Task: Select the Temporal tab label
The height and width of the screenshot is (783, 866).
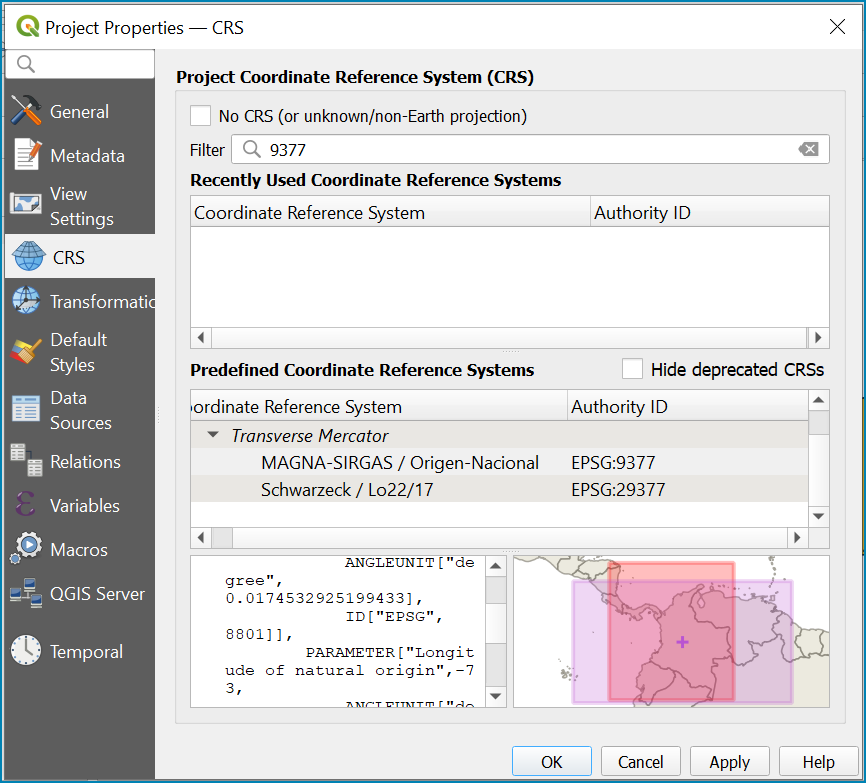Action: click(86, 652)
